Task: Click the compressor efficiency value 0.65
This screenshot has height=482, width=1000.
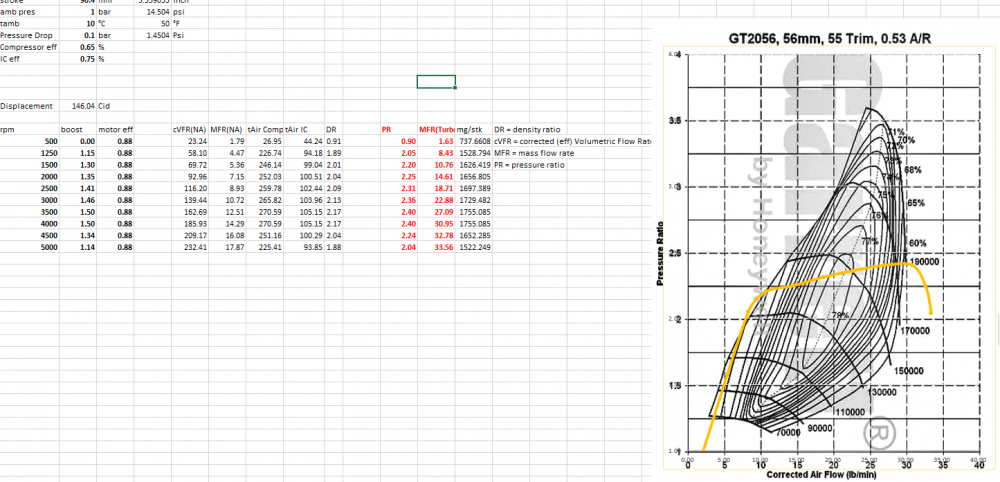Action: coord(78,47)
